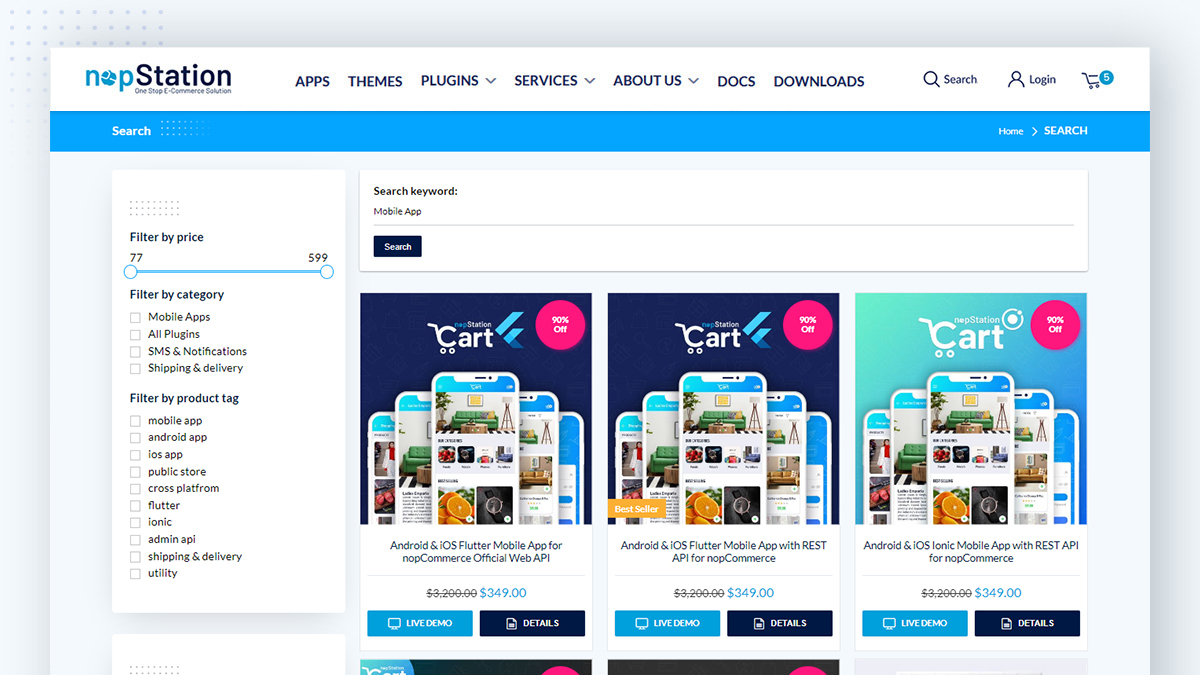The width and height of the screenshot is (1200, 675).
Task: Click the Home breadcrumb link
Action: [x=1011, y=131]
